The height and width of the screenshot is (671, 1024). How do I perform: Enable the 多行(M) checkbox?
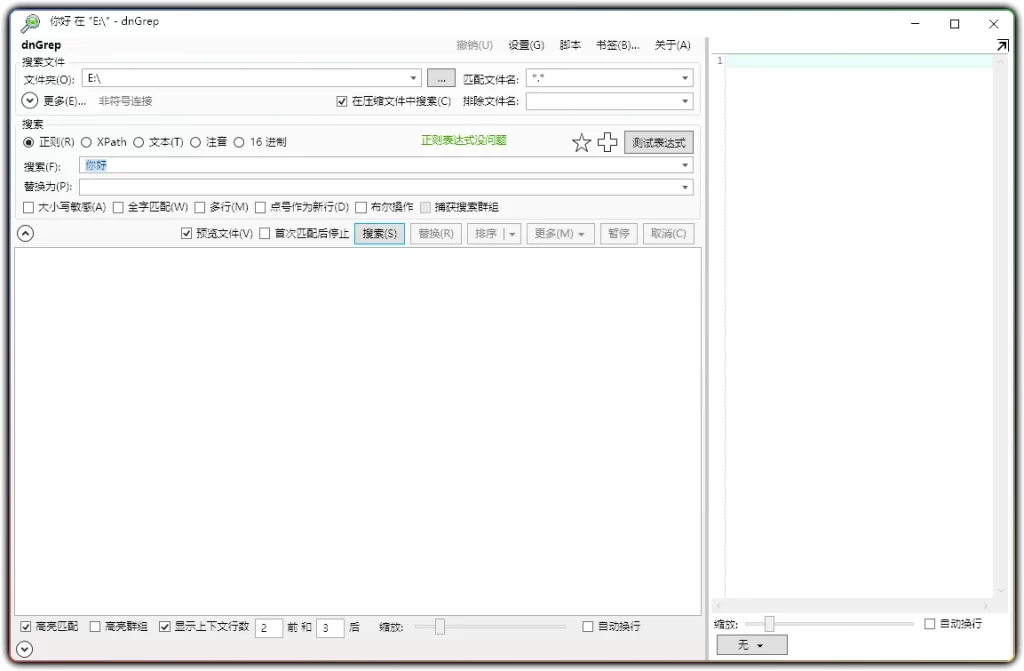click(x=200, y=207)
